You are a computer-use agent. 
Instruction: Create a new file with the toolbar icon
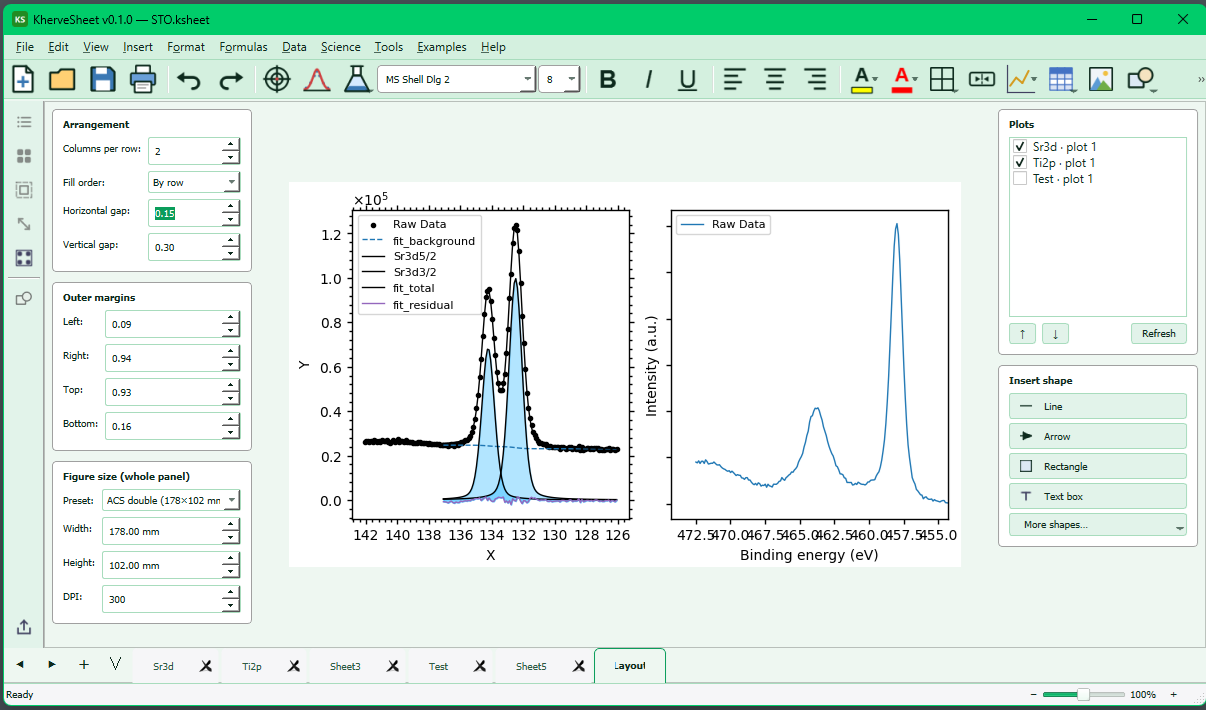(22, 79)
